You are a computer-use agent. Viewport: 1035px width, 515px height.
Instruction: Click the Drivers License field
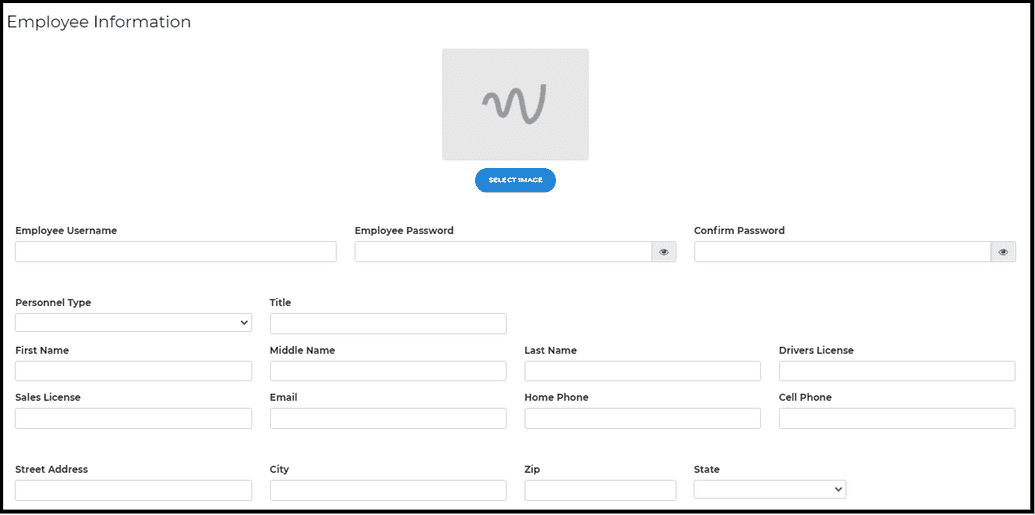point(897,371)
